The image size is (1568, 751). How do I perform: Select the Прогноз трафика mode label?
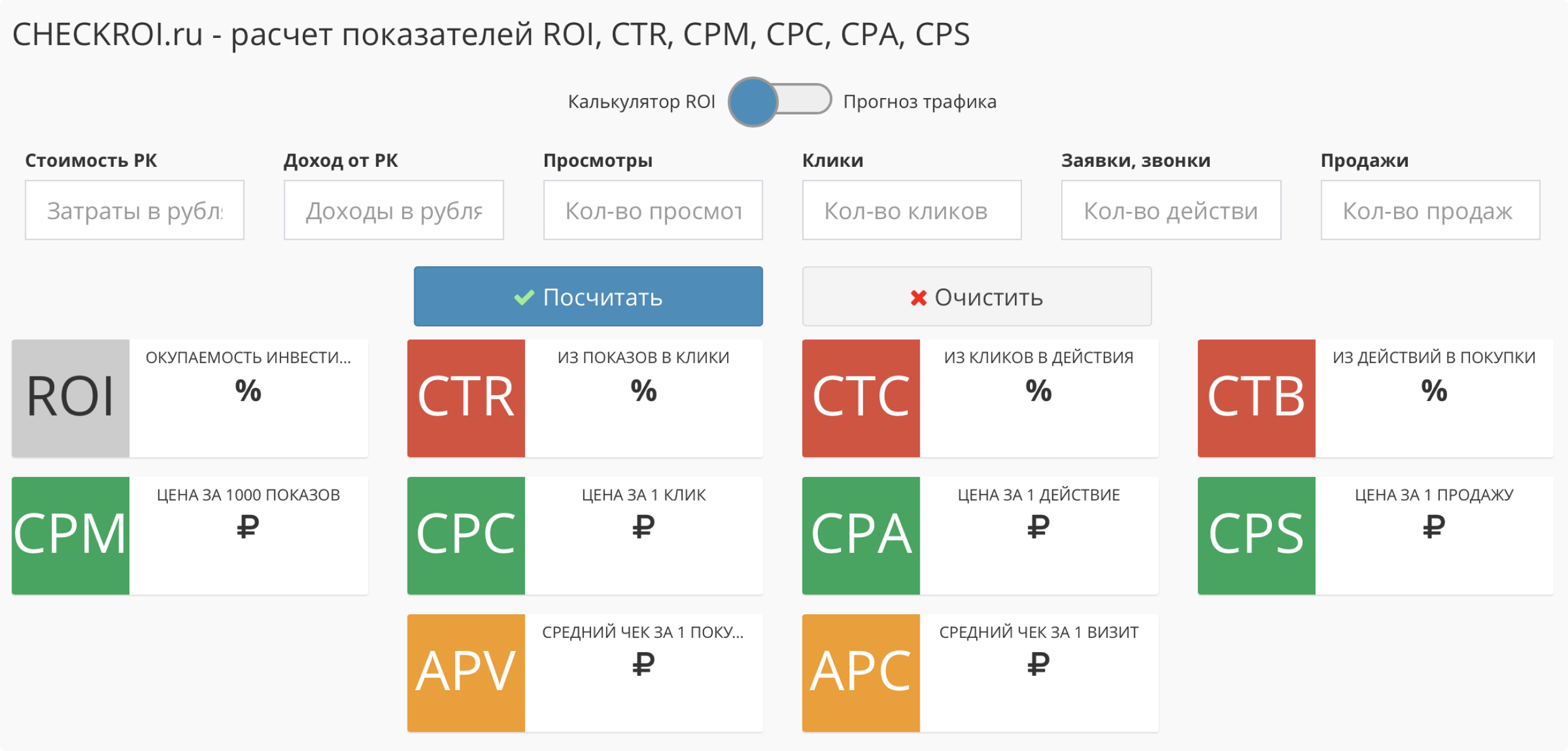point(919,102)
